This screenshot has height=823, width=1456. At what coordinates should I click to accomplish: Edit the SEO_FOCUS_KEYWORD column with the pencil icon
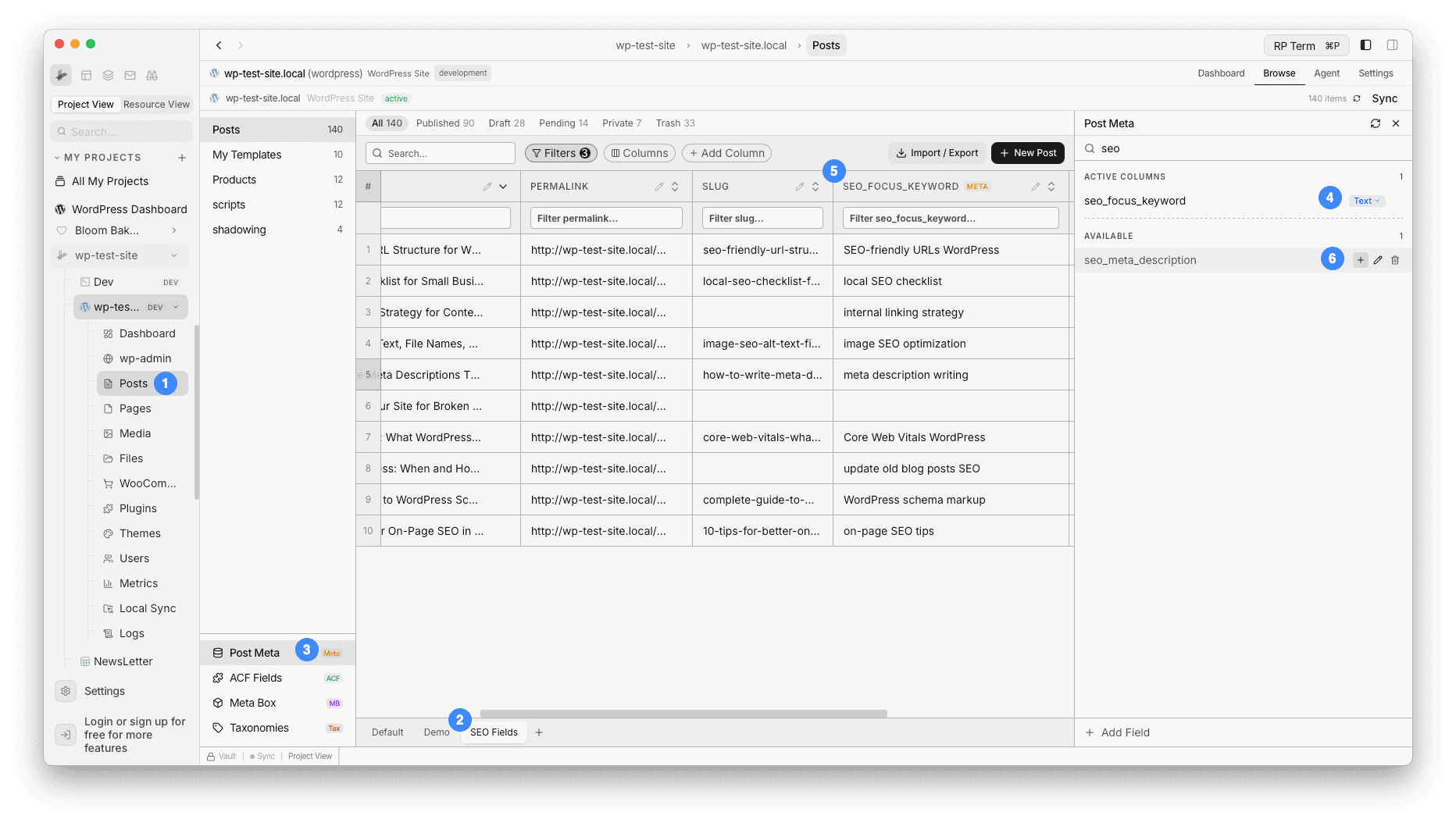[x=1036, y=187]
